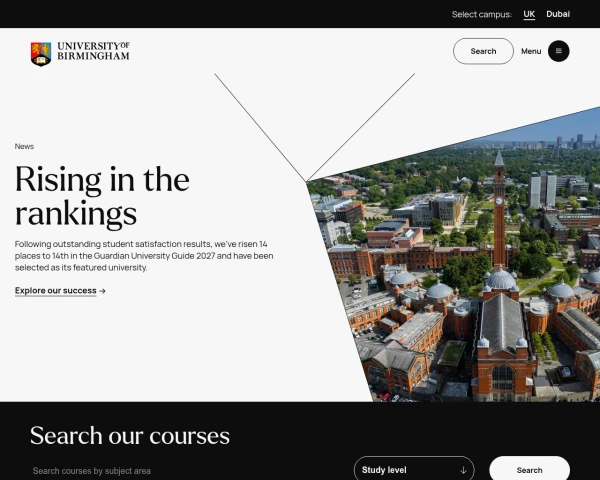Click the down arrow in Study level
600x480 pixels.
463,470
